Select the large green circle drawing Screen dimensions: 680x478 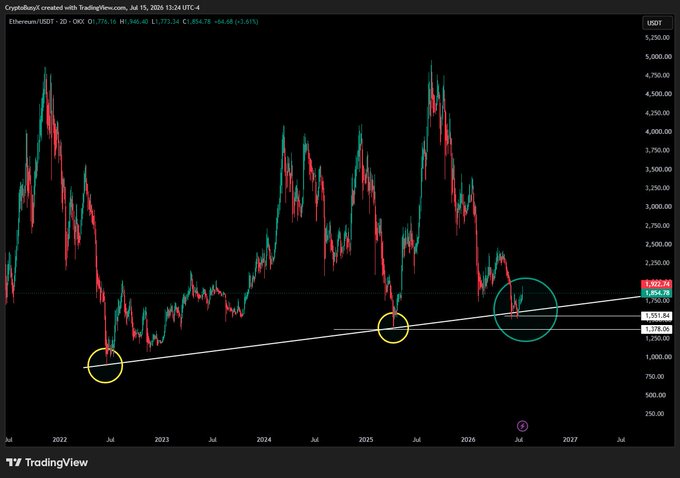click(x=526, y=310)
